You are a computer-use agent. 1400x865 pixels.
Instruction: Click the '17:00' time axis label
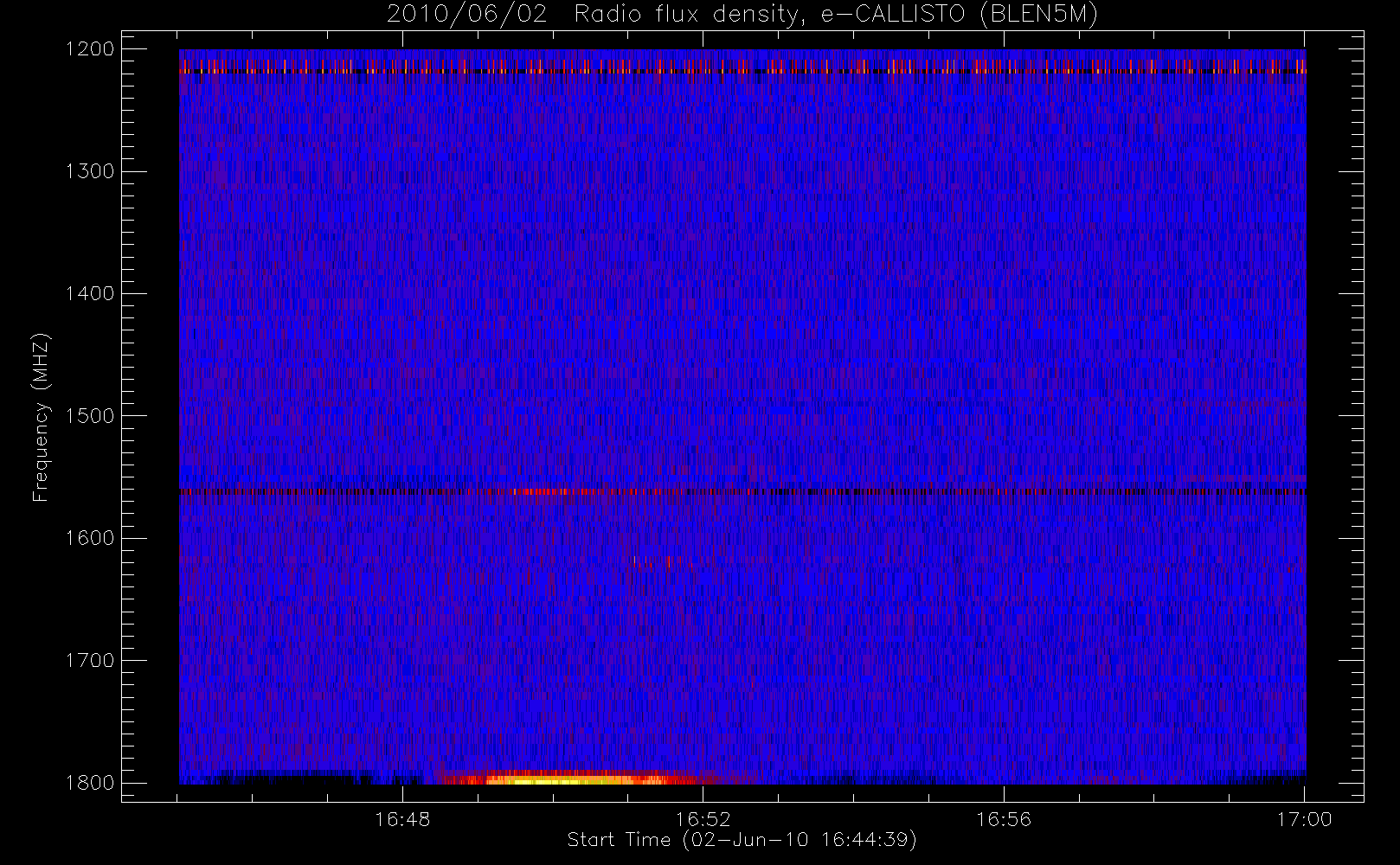pos(1304,819)
